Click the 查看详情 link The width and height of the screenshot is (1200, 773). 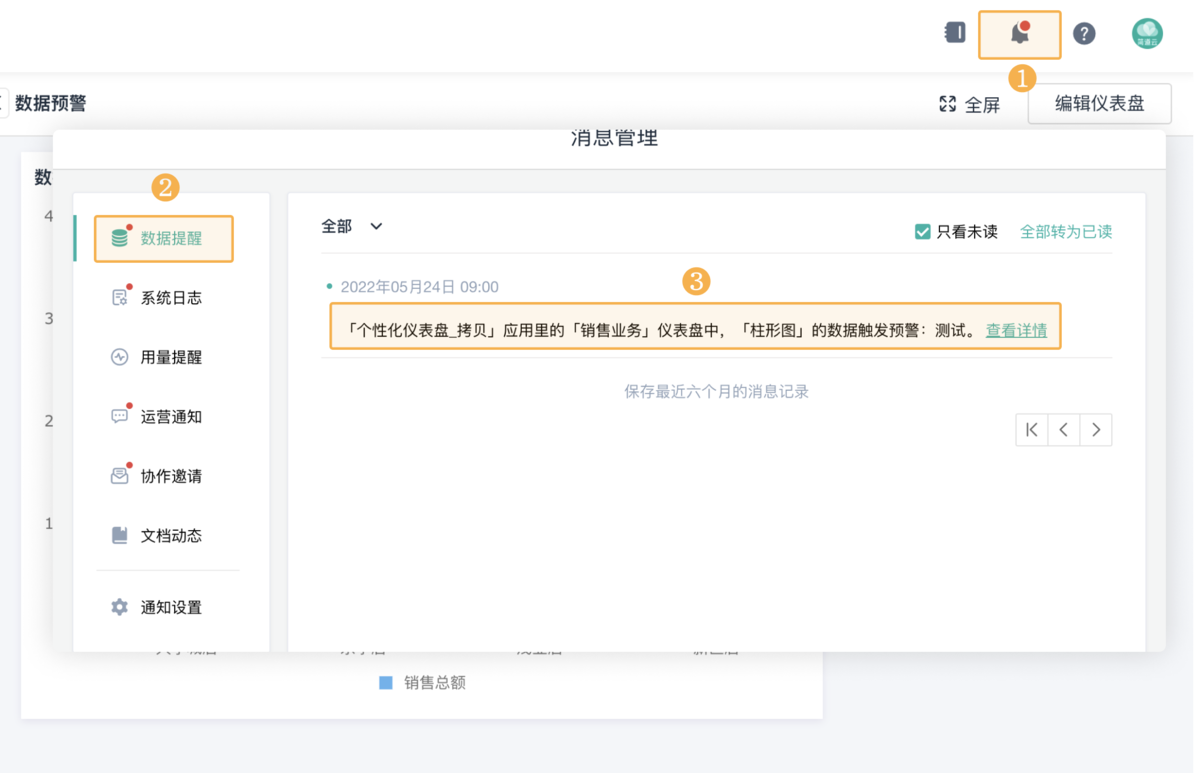click(1016, 330)
